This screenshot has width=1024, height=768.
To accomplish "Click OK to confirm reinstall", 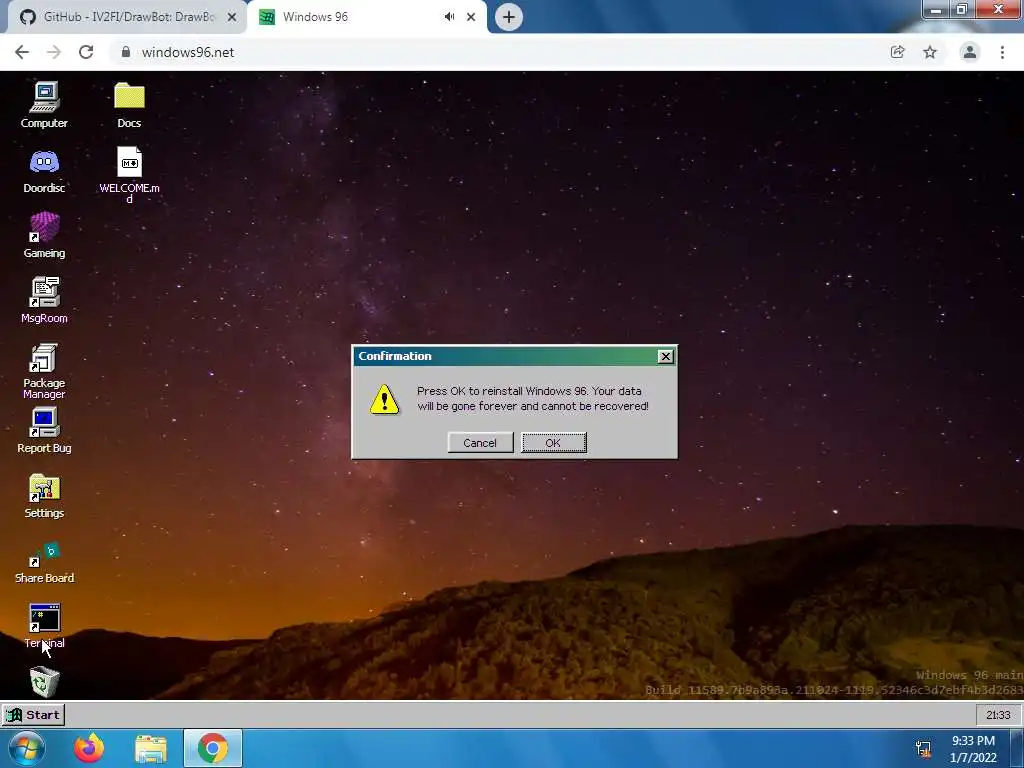I will point(553,443).
